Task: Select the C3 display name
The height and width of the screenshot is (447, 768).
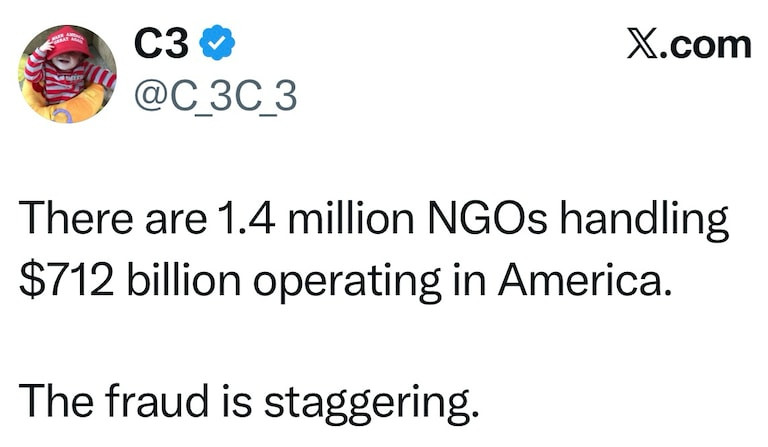Action: pyautogui.click(x=163, y=44)
